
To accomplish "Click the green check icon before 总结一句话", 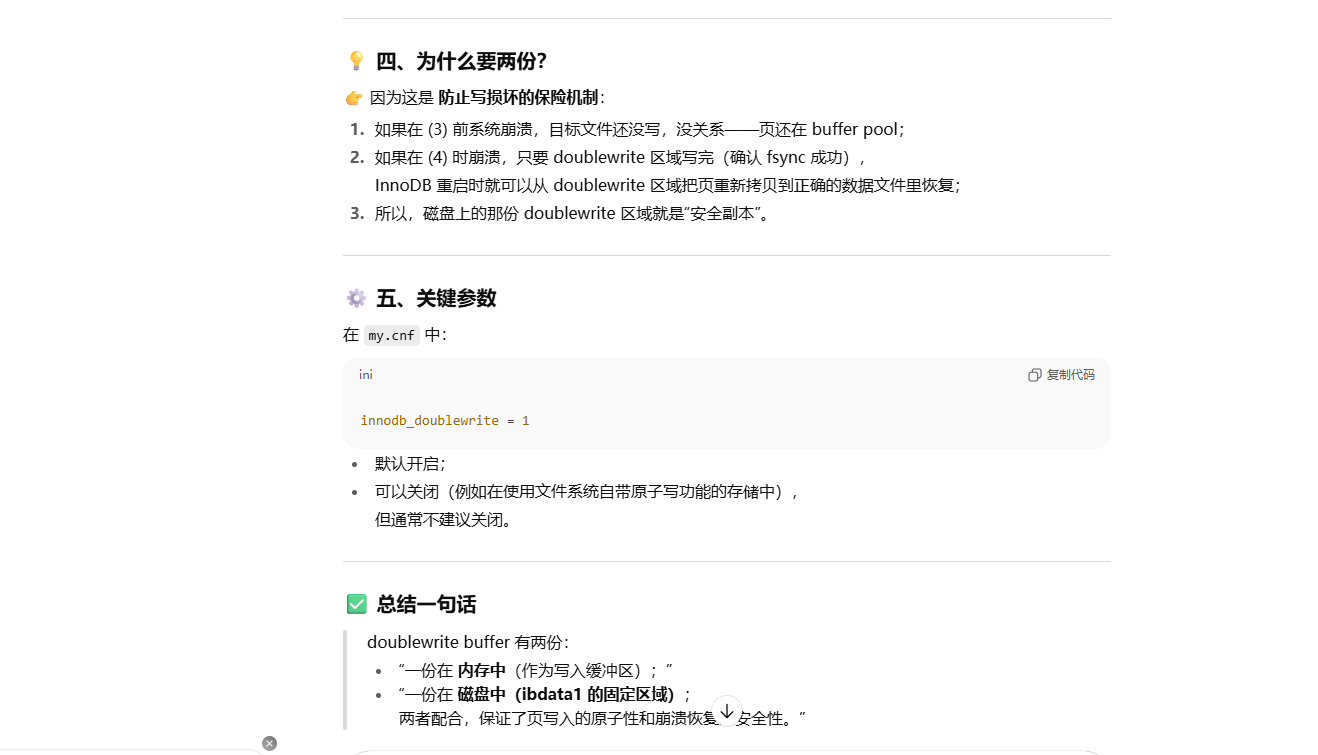I will tap(356, 604).
